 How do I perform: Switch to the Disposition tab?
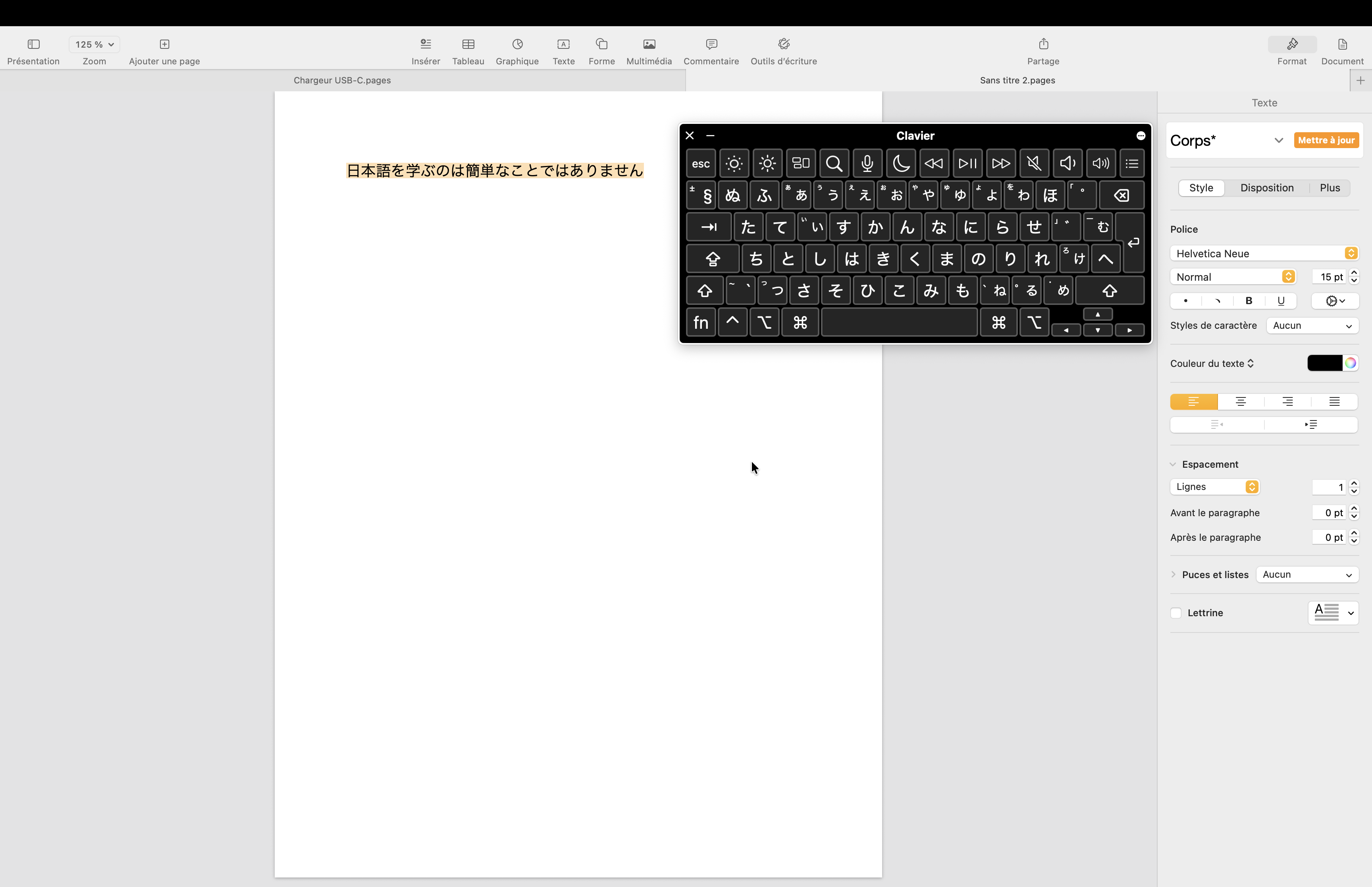coord(1267,188)
